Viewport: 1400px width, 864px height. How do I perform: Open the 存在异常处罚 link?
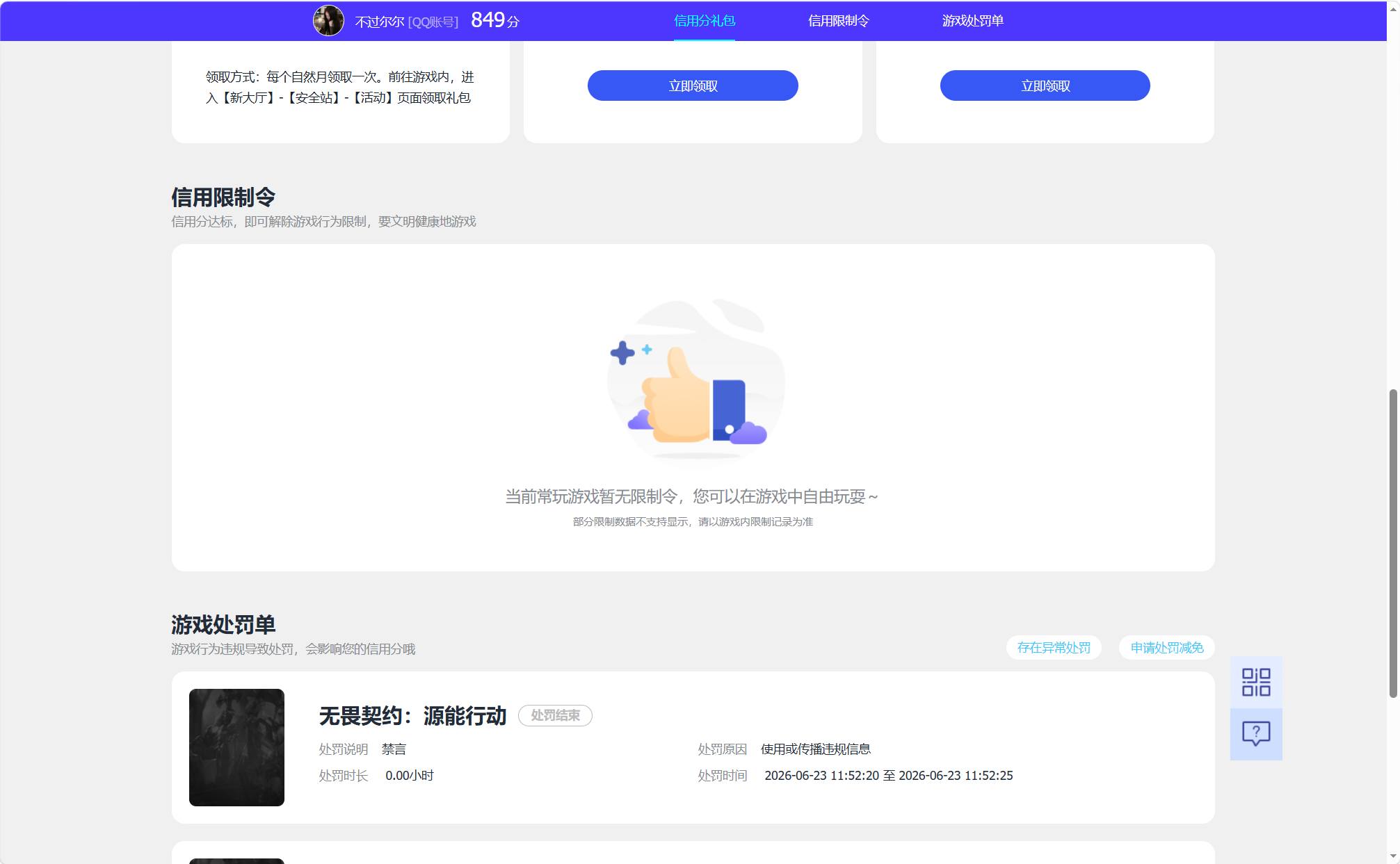tap(1054, 647)
